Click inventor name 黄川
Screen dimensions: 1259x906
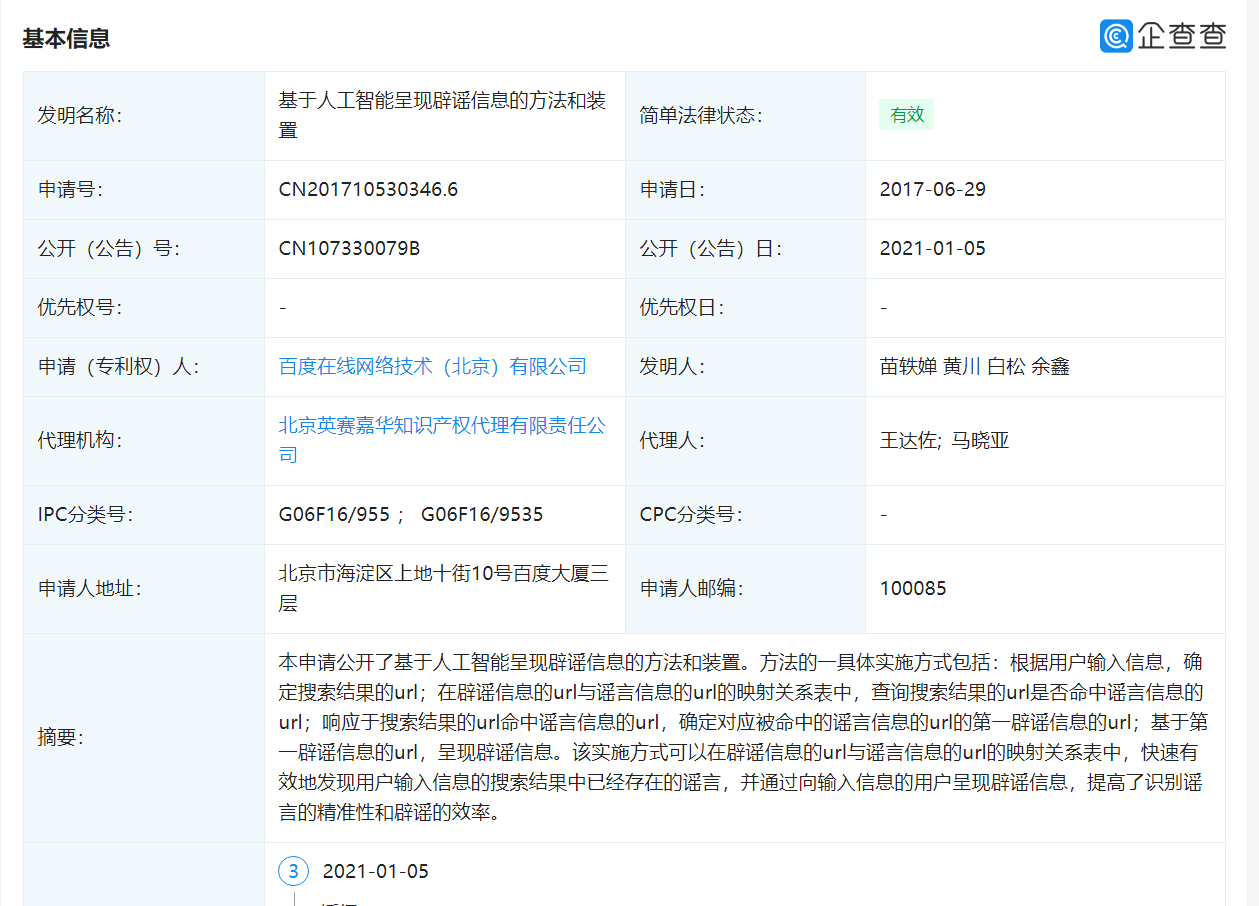(x=962, y=366)
